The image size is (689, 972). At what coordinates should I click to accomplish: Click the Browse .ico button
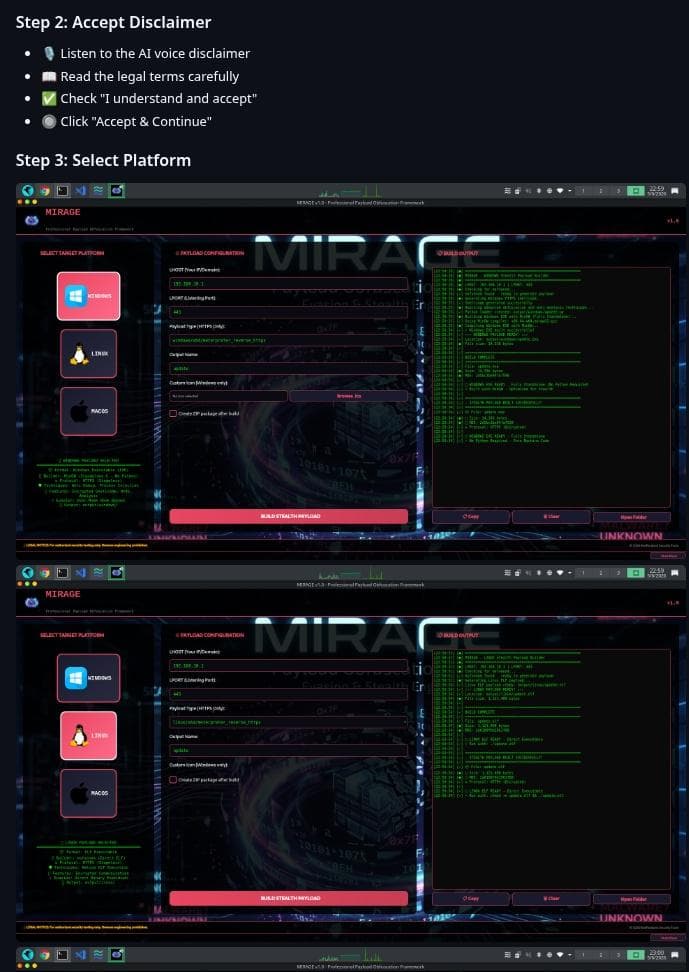point(349,395)
